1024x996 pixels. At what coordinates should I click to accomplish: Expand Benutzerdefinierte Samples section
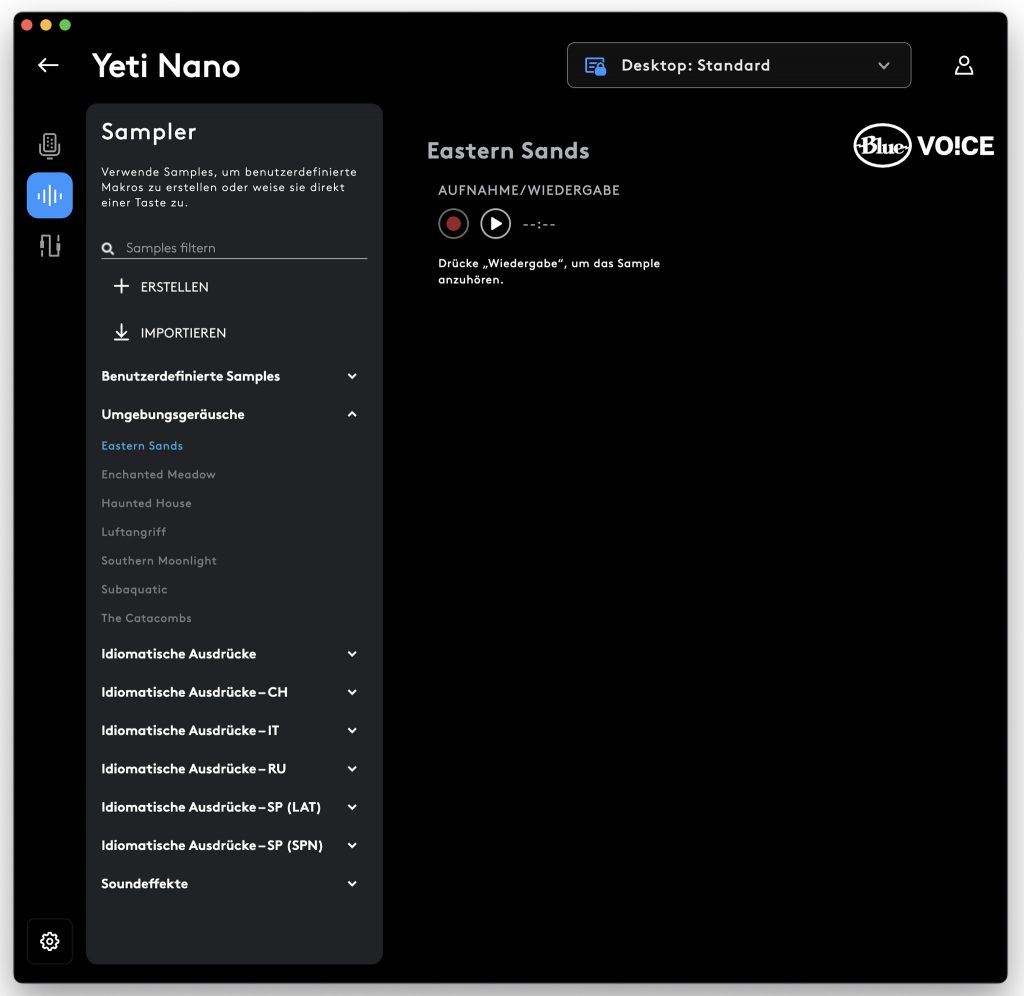tap(229, 376)
